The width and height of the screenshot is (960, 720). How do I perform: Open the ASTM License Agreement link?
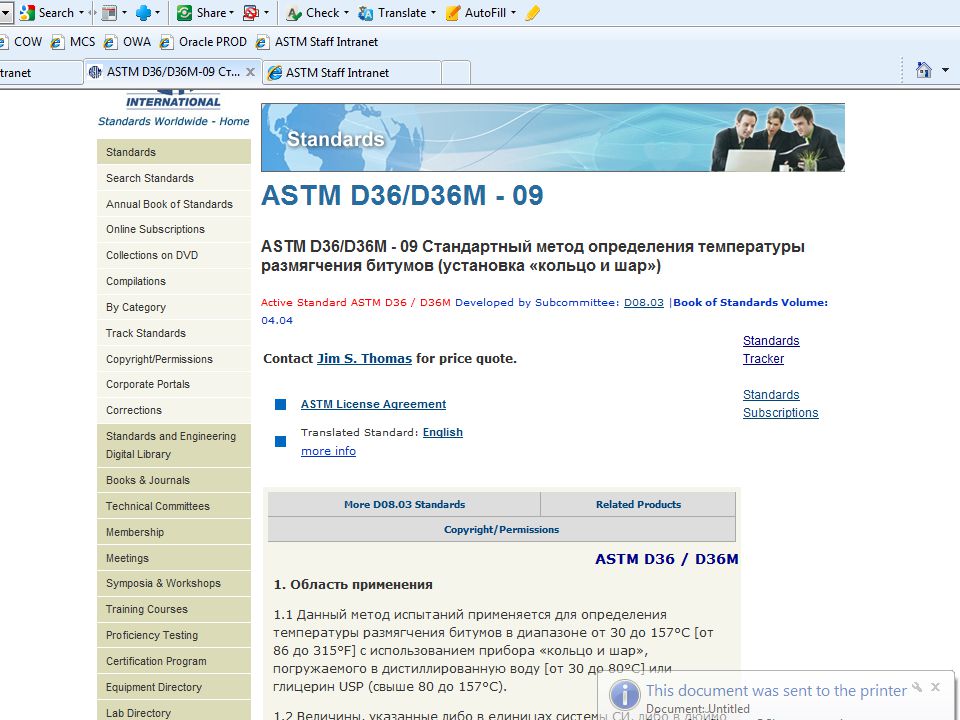point(373,404)
